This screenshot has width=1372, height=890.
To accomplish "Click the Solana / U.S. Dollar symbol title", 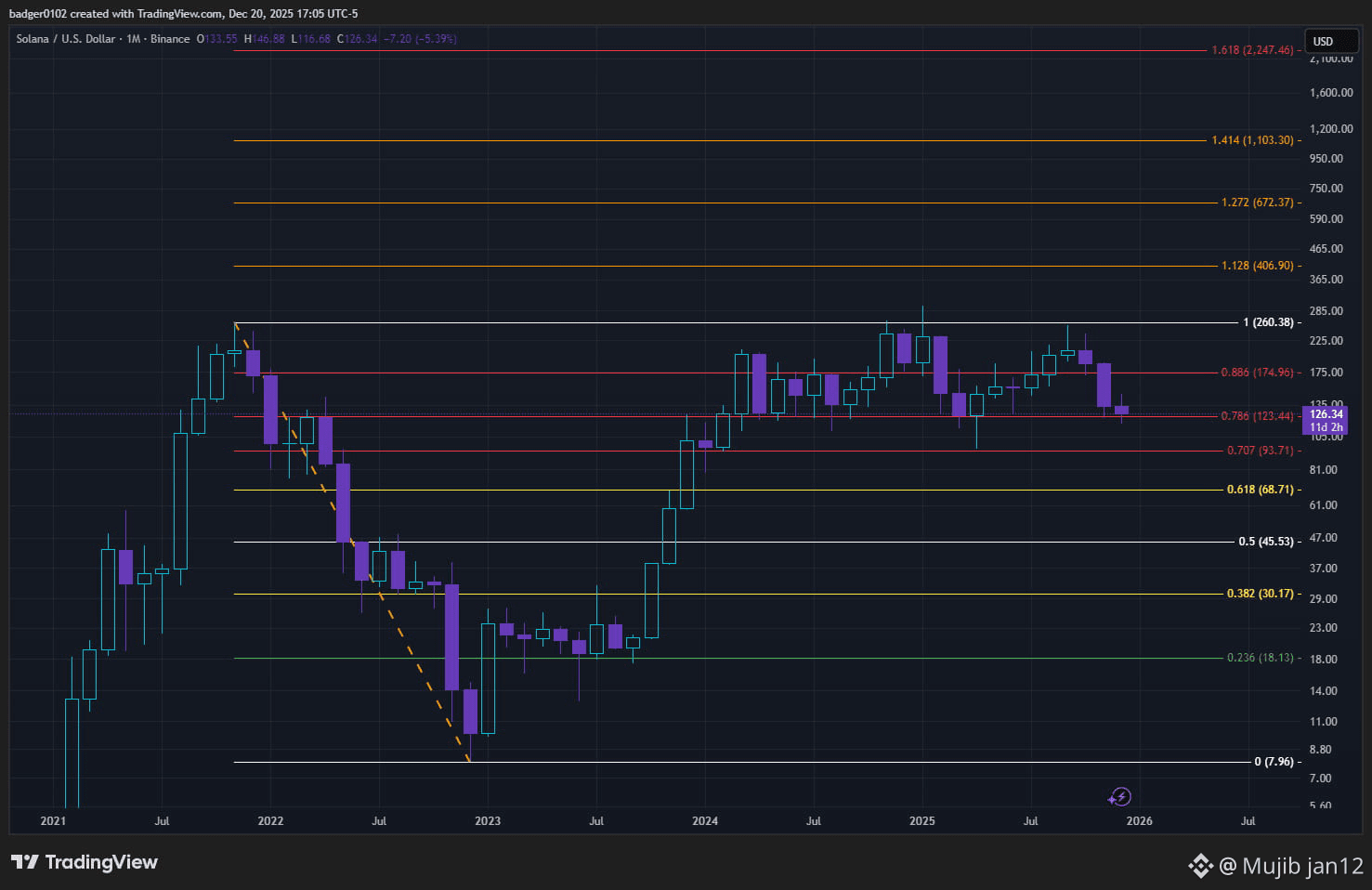I will tap(65, 39).
